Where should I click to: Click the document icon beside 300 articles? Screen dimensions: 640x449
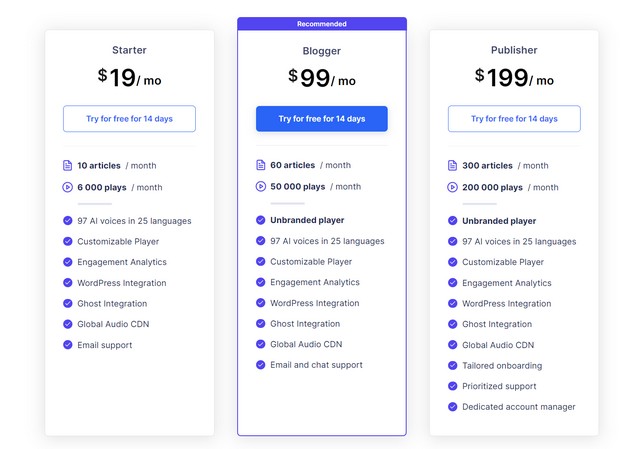(x=452, y=165)
